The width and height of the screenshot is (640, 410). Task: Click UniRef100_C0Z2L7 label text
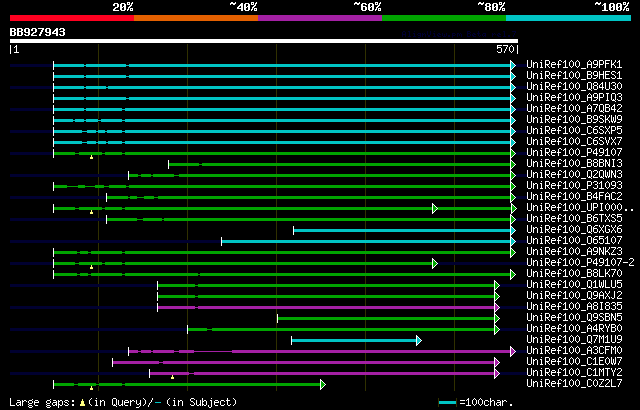click(x=574, y=384)
